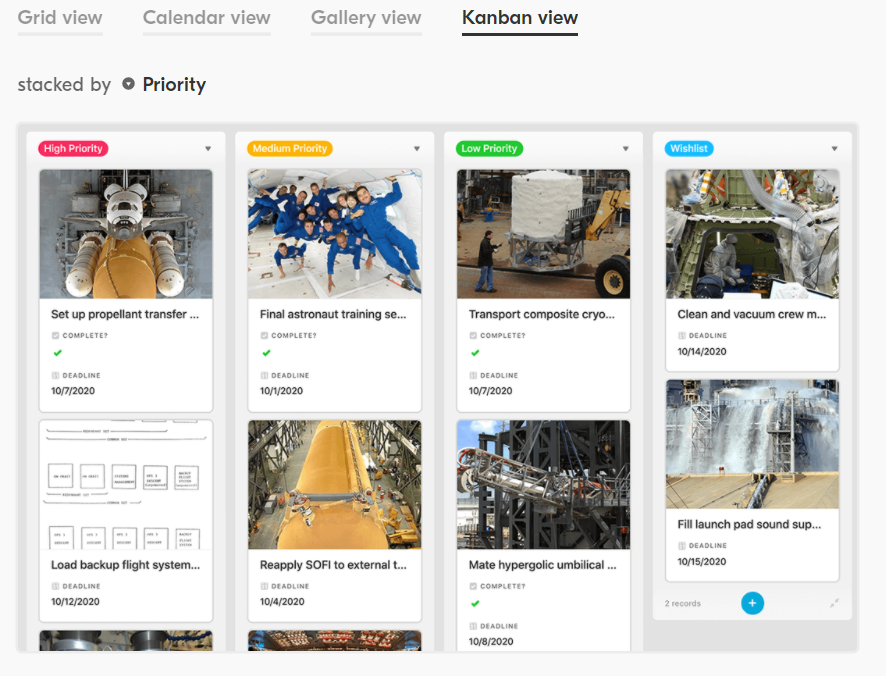Toggle complete checkmark on Mate hypergolic umbilical card

click(x=474, y=603)
